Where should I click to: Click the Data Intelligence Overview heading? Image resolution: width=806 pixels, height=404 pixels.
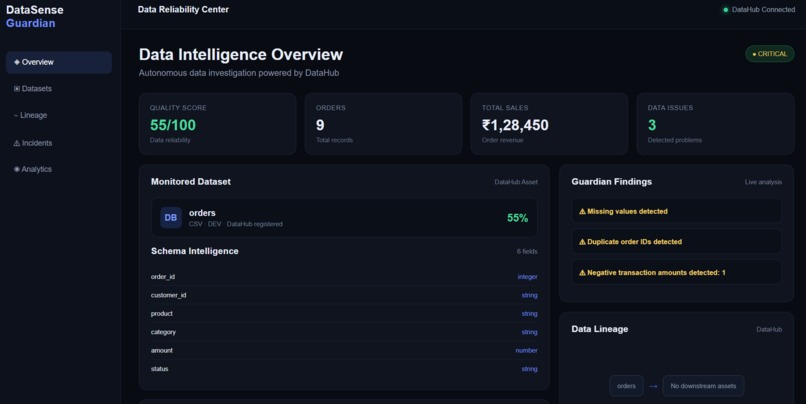tap(241, 54)
